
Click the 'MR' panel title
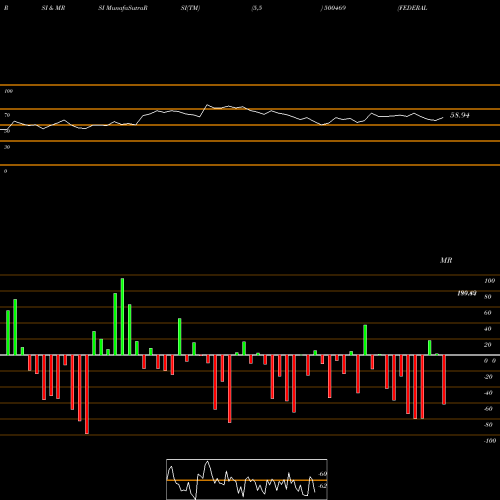446,260
